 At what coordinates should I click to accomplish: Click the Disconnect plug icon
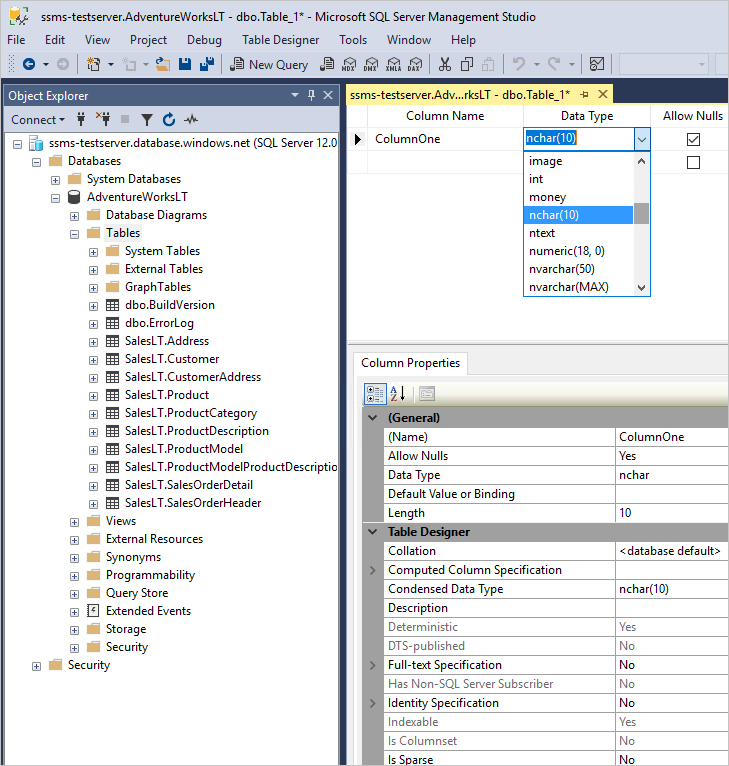[103, 119]
